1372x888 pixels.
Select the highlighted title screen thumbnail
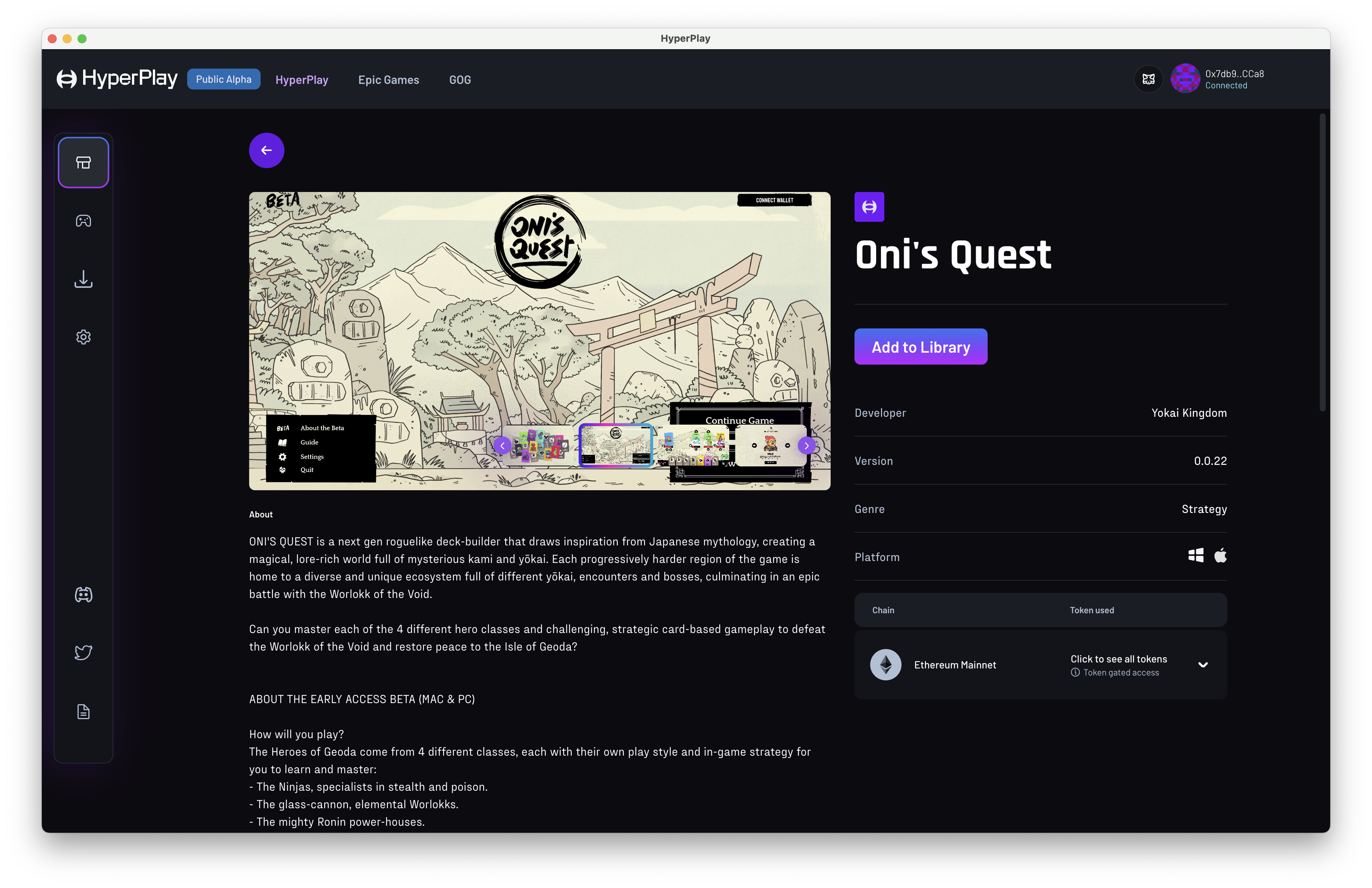coord(616,445)
